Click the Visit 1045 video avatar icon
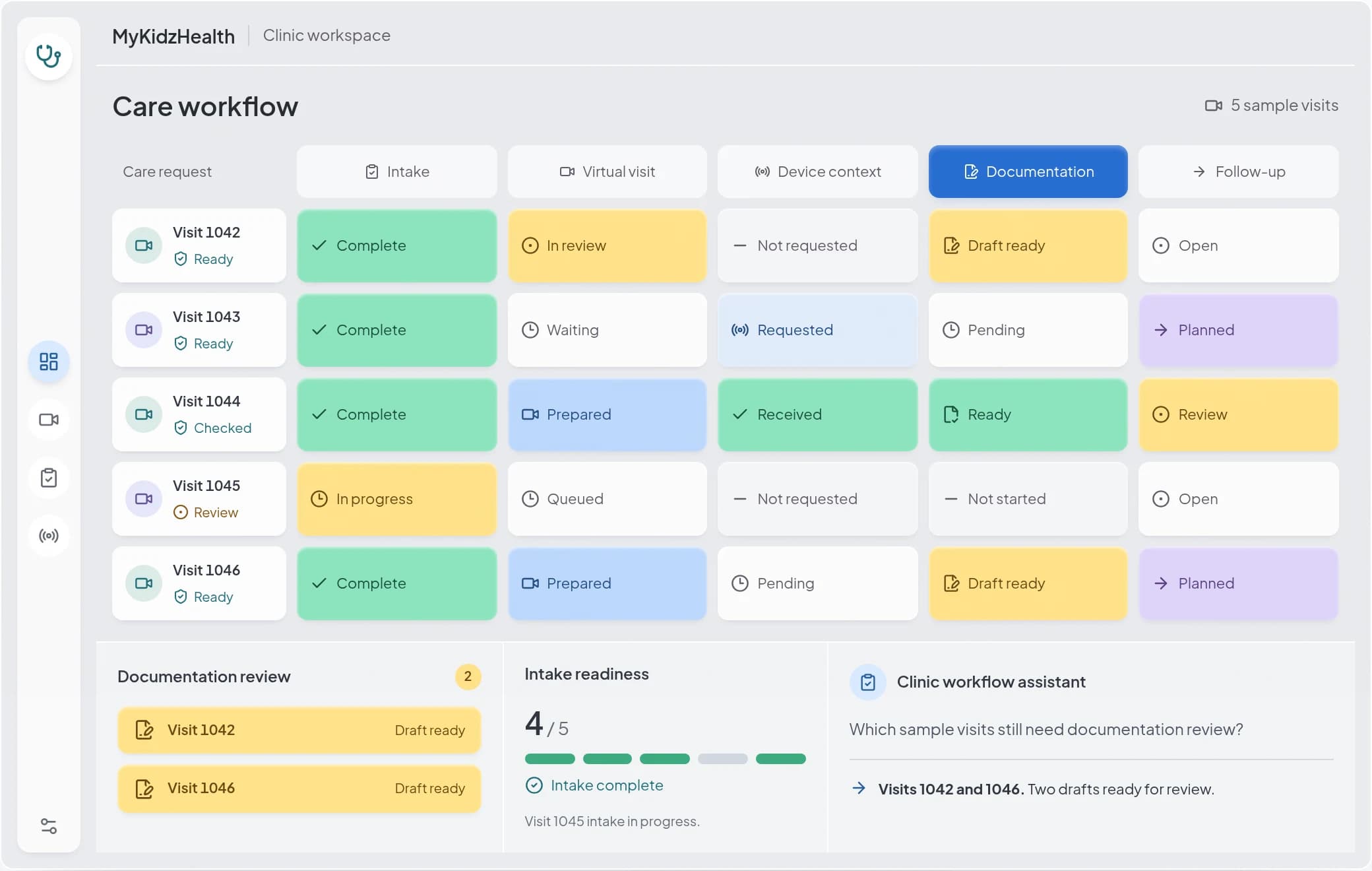This screenshot has width=1372, height=871. click(x=144, y=499)
